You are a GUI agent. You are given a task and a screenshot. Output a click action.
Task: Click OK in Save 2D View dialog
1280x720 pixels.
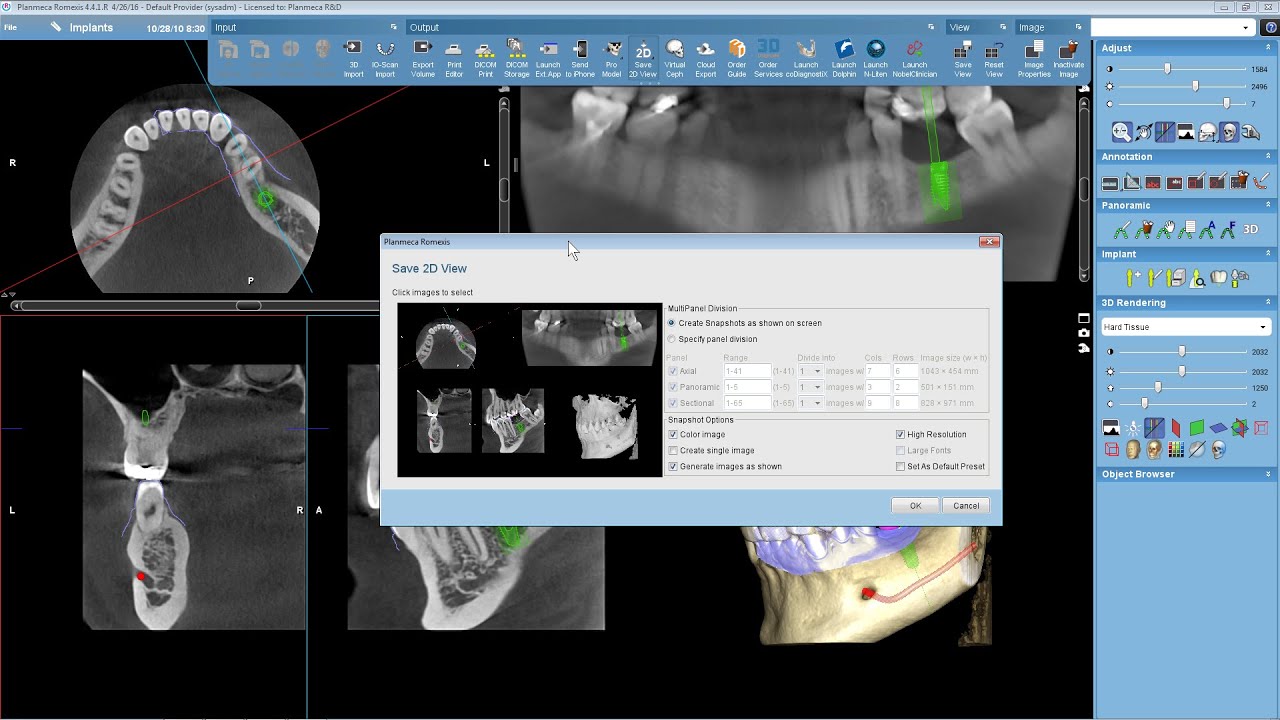[x=915, y=506]
